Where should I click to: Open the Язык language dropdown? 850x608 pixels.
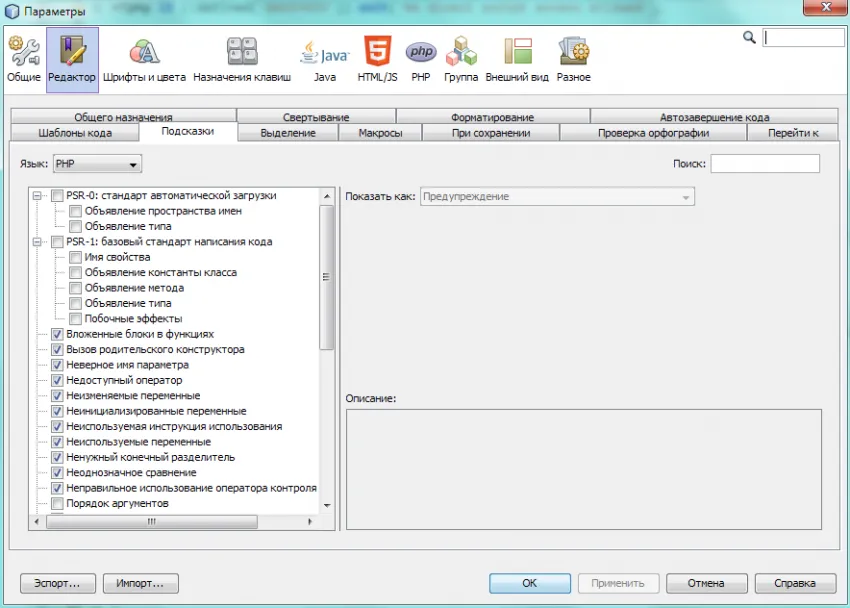click(x=97, y=163)
